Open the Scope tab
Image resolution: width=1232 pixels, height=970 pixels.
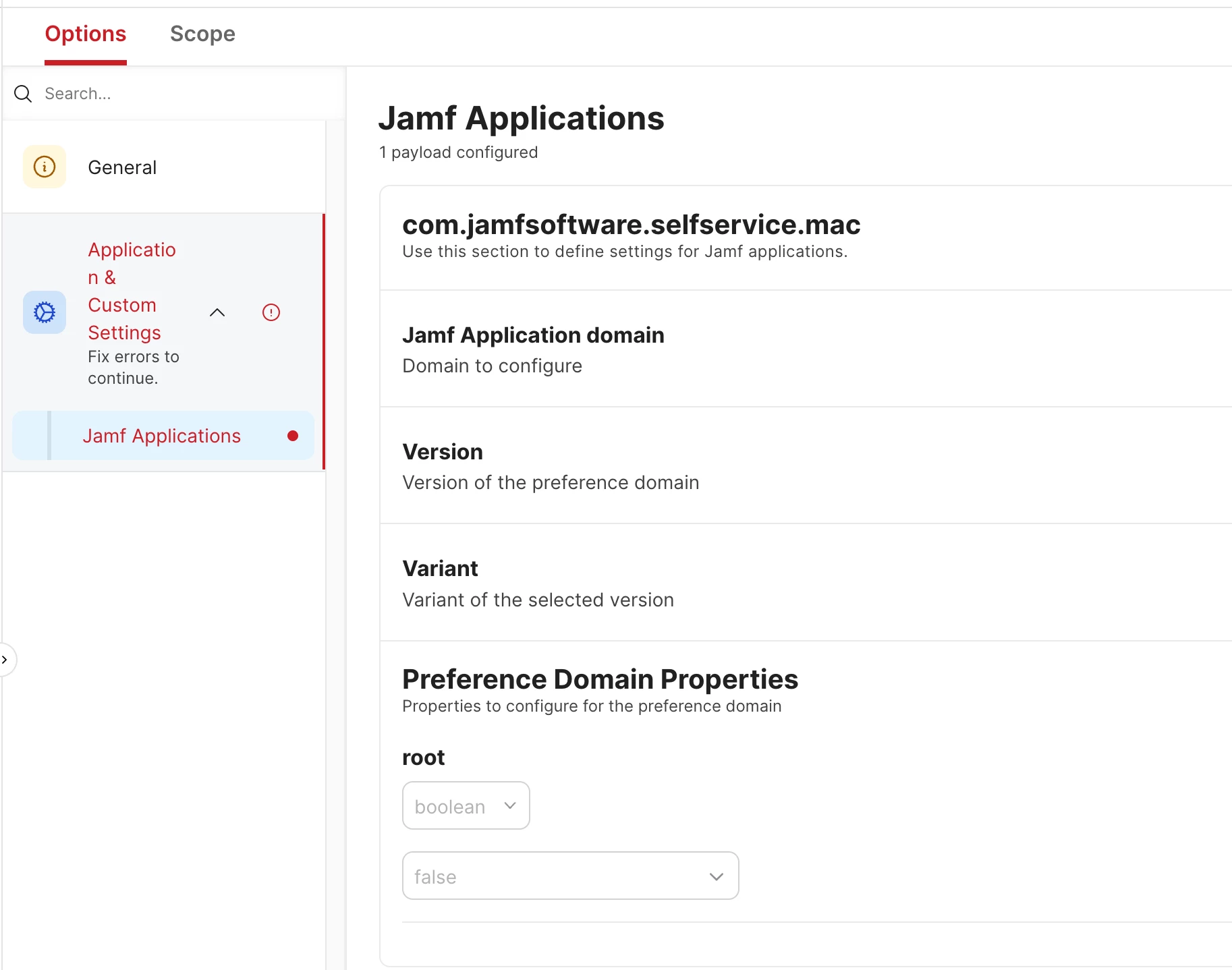[x=202, y=34]
